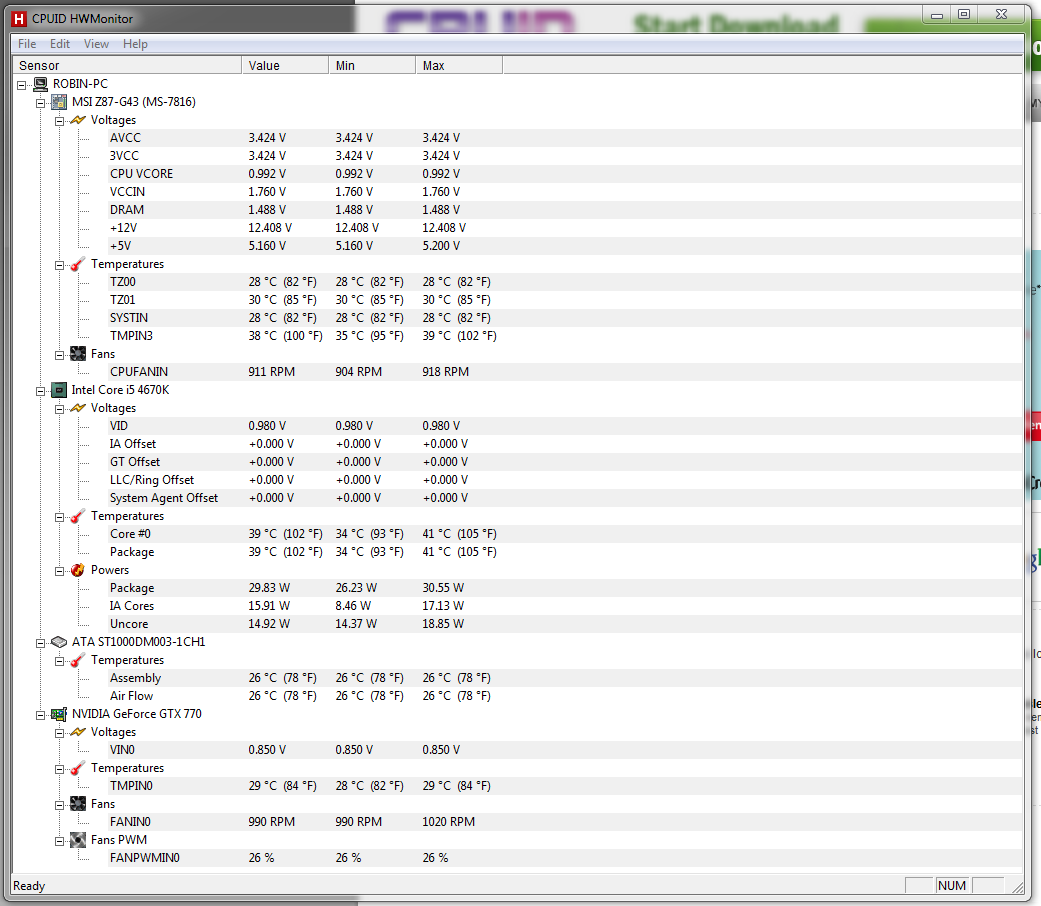Click the Powers flame icon

78,570
